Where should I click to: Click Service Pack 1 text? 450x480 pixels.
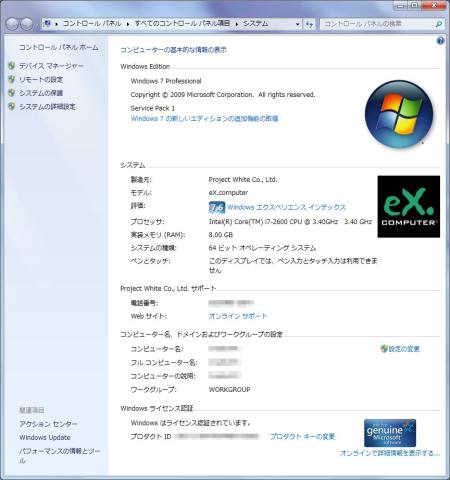pos(153,108)
